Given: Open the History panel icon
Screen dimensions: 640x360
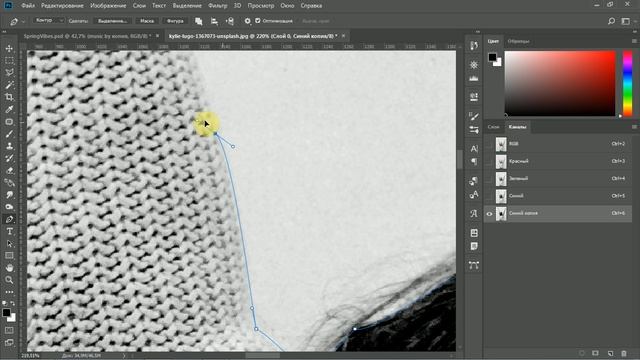Looking at the screenshot, I should [473, 46].
